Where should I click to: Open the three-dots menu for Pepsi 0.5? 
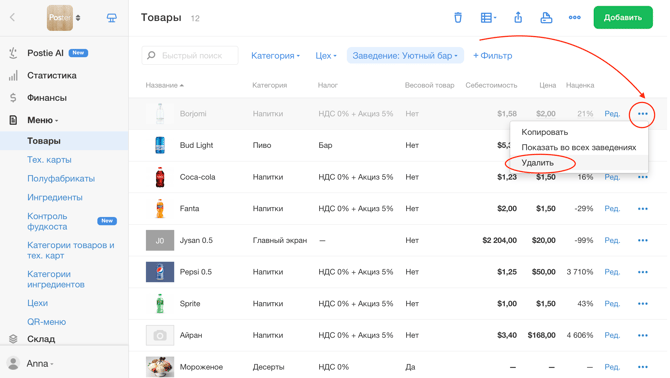coord(643,272)
